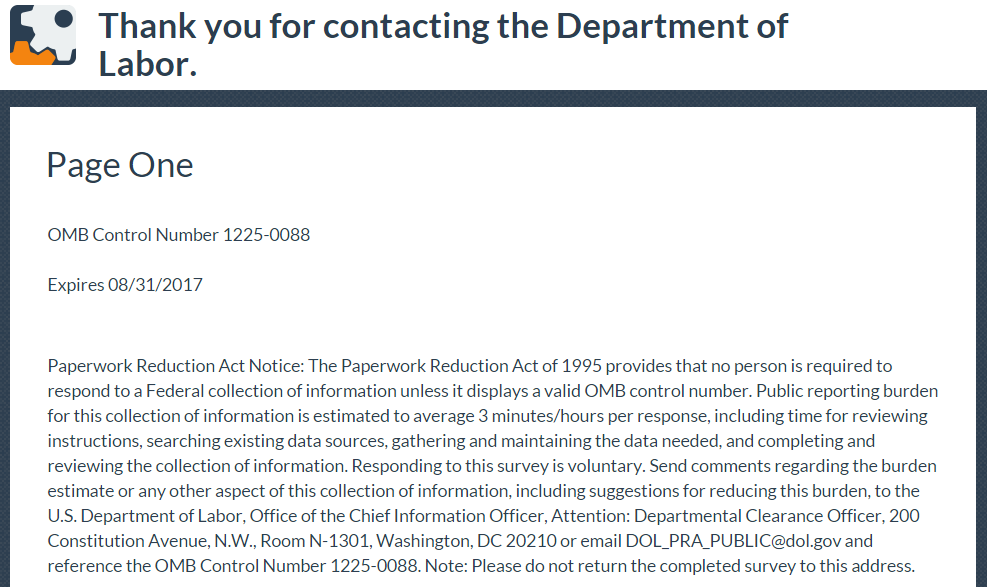This screenshot has height=587, width=987.
Task: Click the survey logo icon
Action: tap(43, 35)
